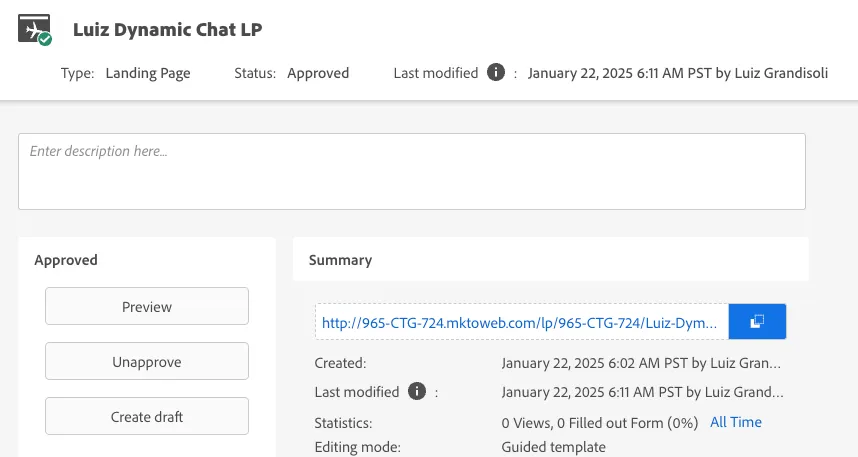Screen dimensions: 858x457
Task: Click the Approved panel heading
Action: [x=66, y=260]
